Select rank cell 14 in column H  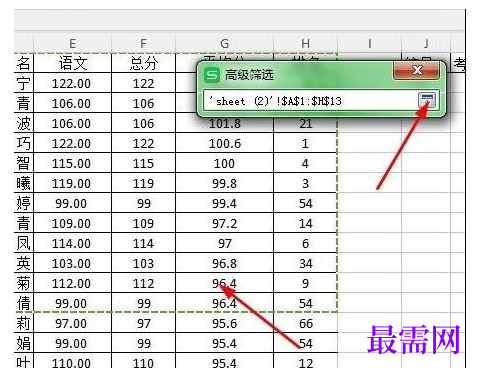click(x=305, y=223)
